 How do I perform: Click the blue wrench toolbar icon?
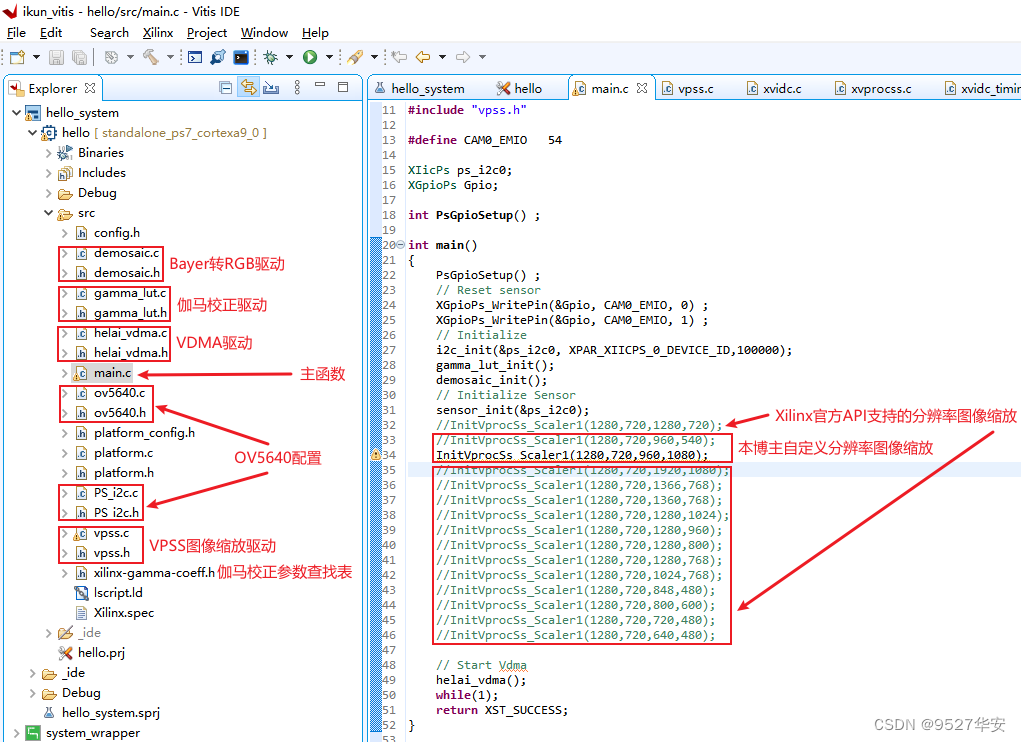coord(217,57)
